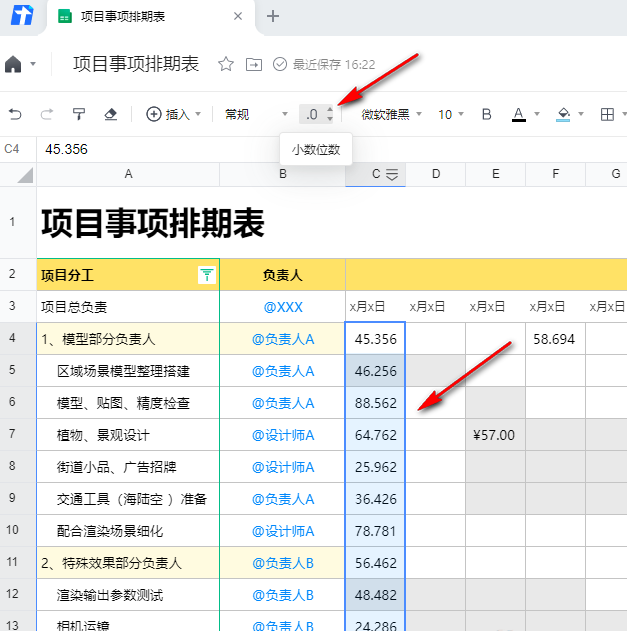Toggle bold formatting
This screenshot has width=627, height=631.
487,114
